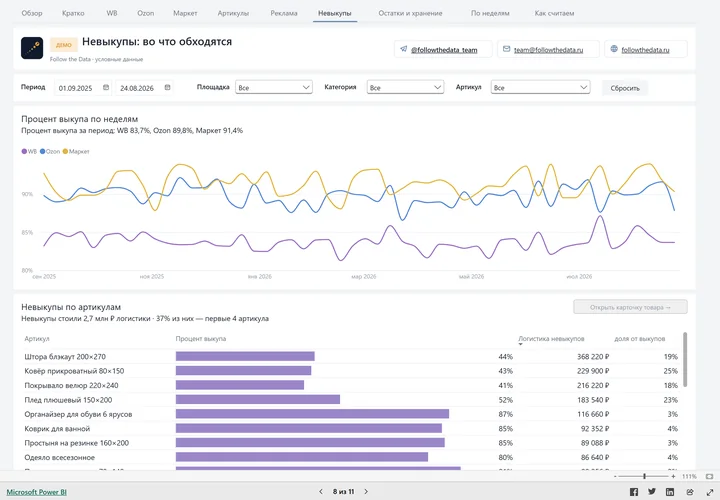Sort by Артикул column header
The height and width of the screenshot is (500, 720).
[x=37, y=338]
